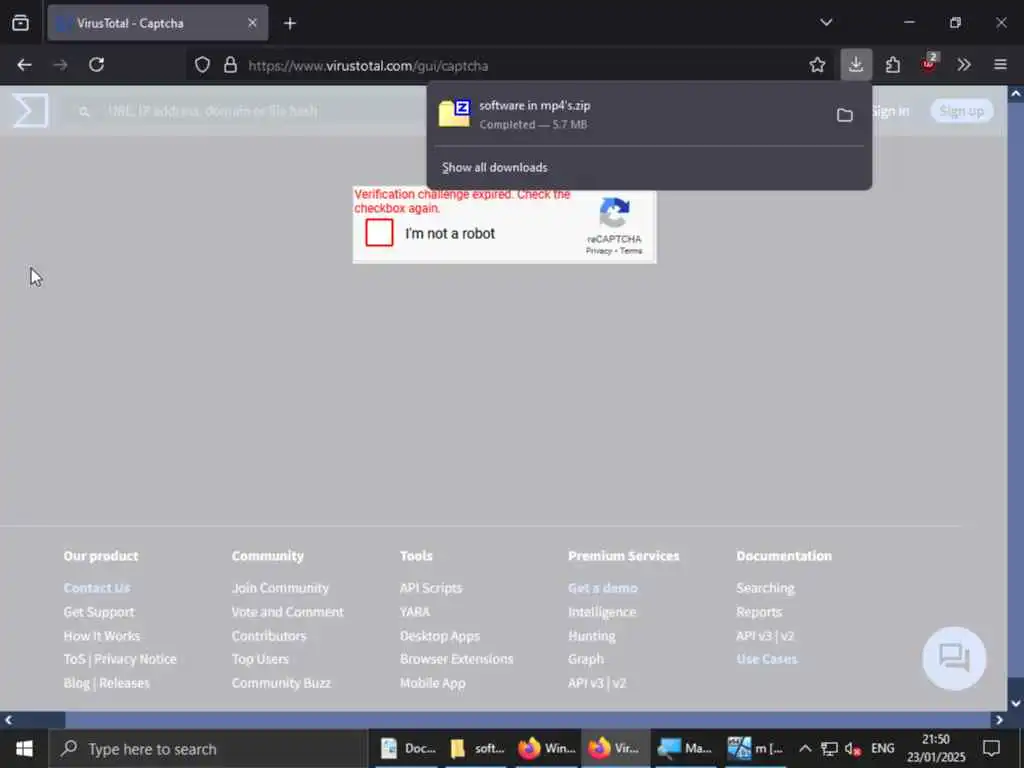Open the YARA tools link
Viewport: 1024px width, 768px height.
click(415, 612)
